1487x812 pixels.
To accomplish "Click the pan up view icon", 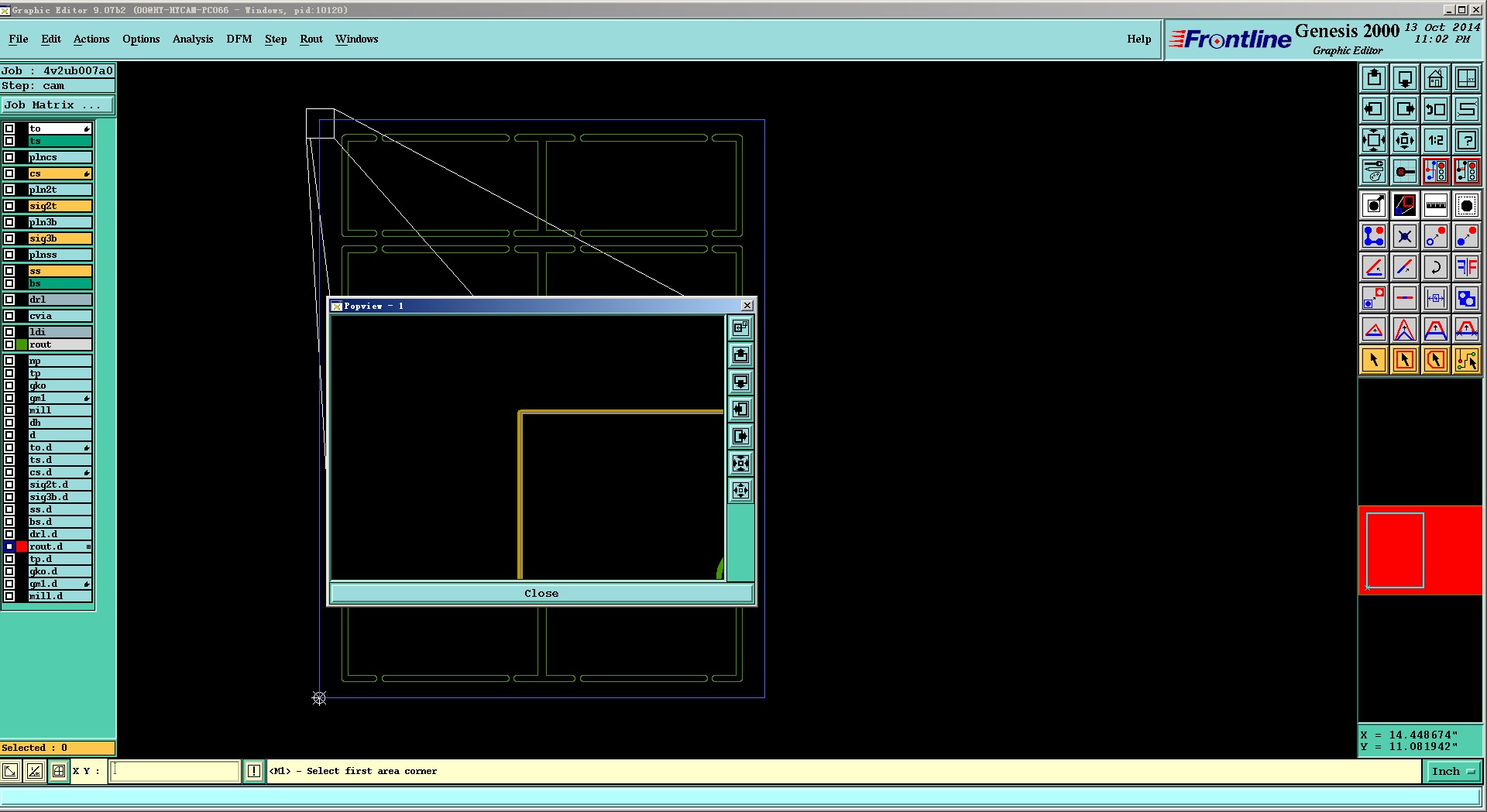I will [1374, 78].
